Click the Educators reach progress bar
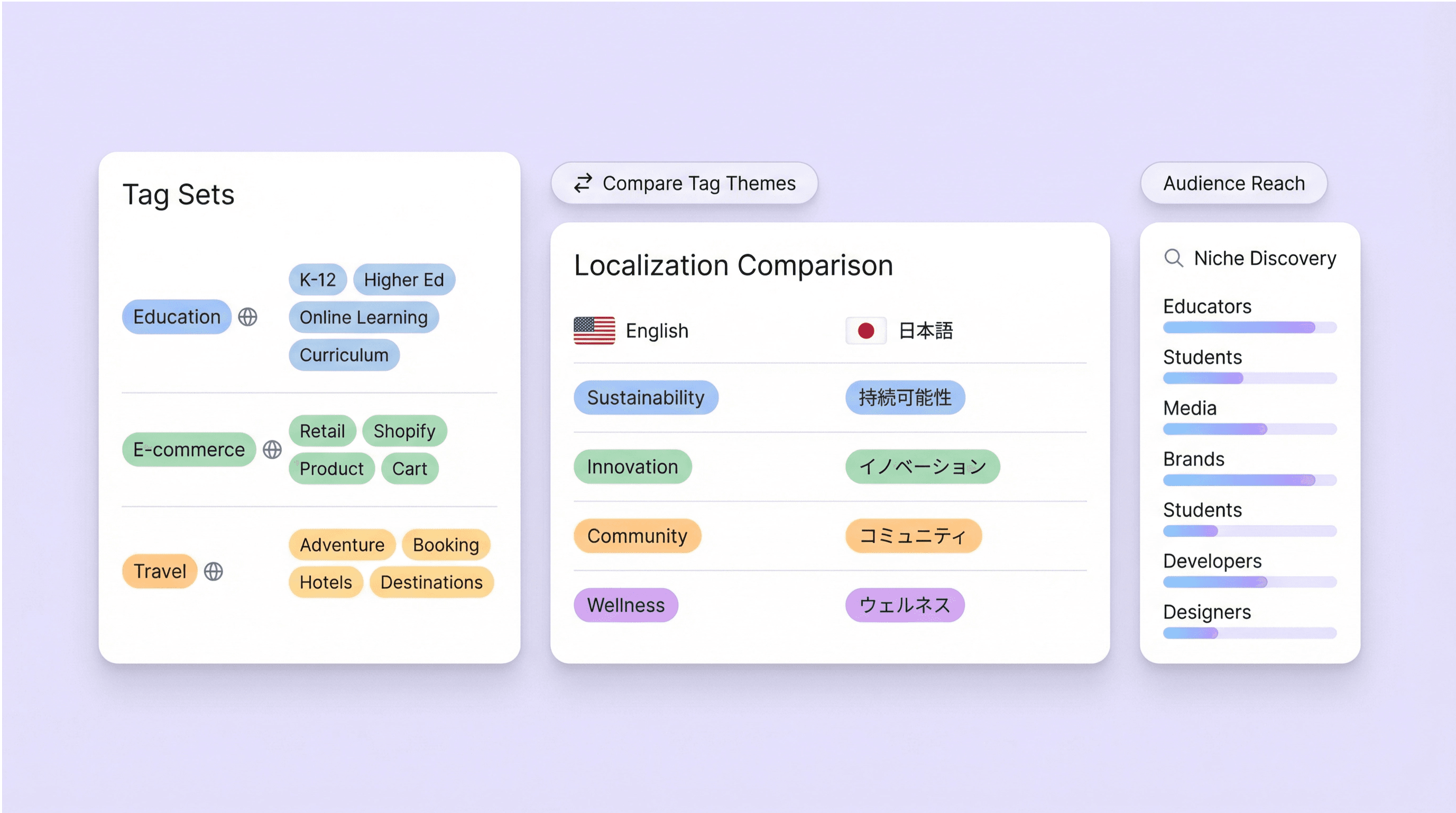The width and height of the screenshot is (1456, 813). click(1249, 327)
